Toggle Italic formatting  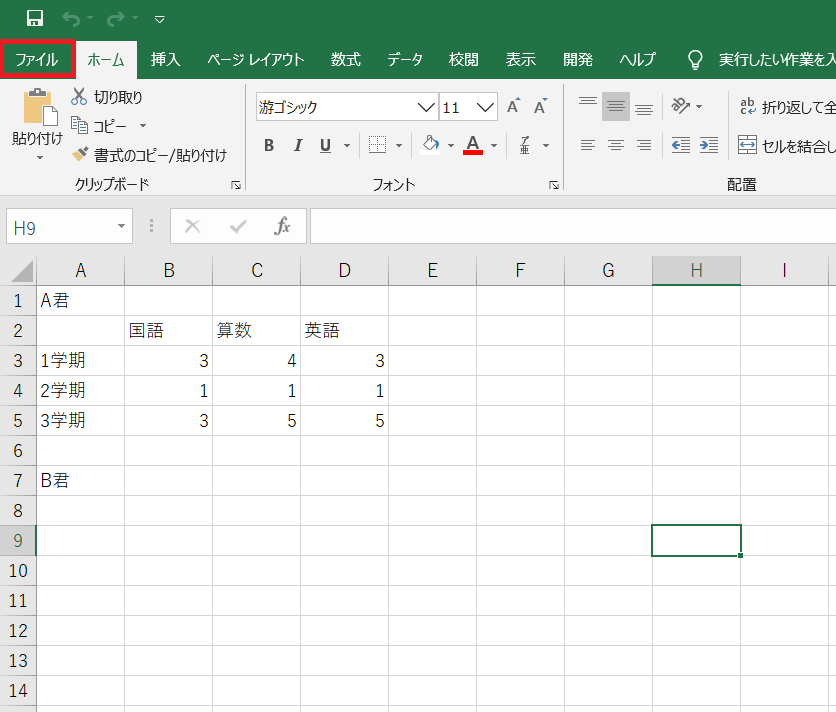(x=297, y=146)
